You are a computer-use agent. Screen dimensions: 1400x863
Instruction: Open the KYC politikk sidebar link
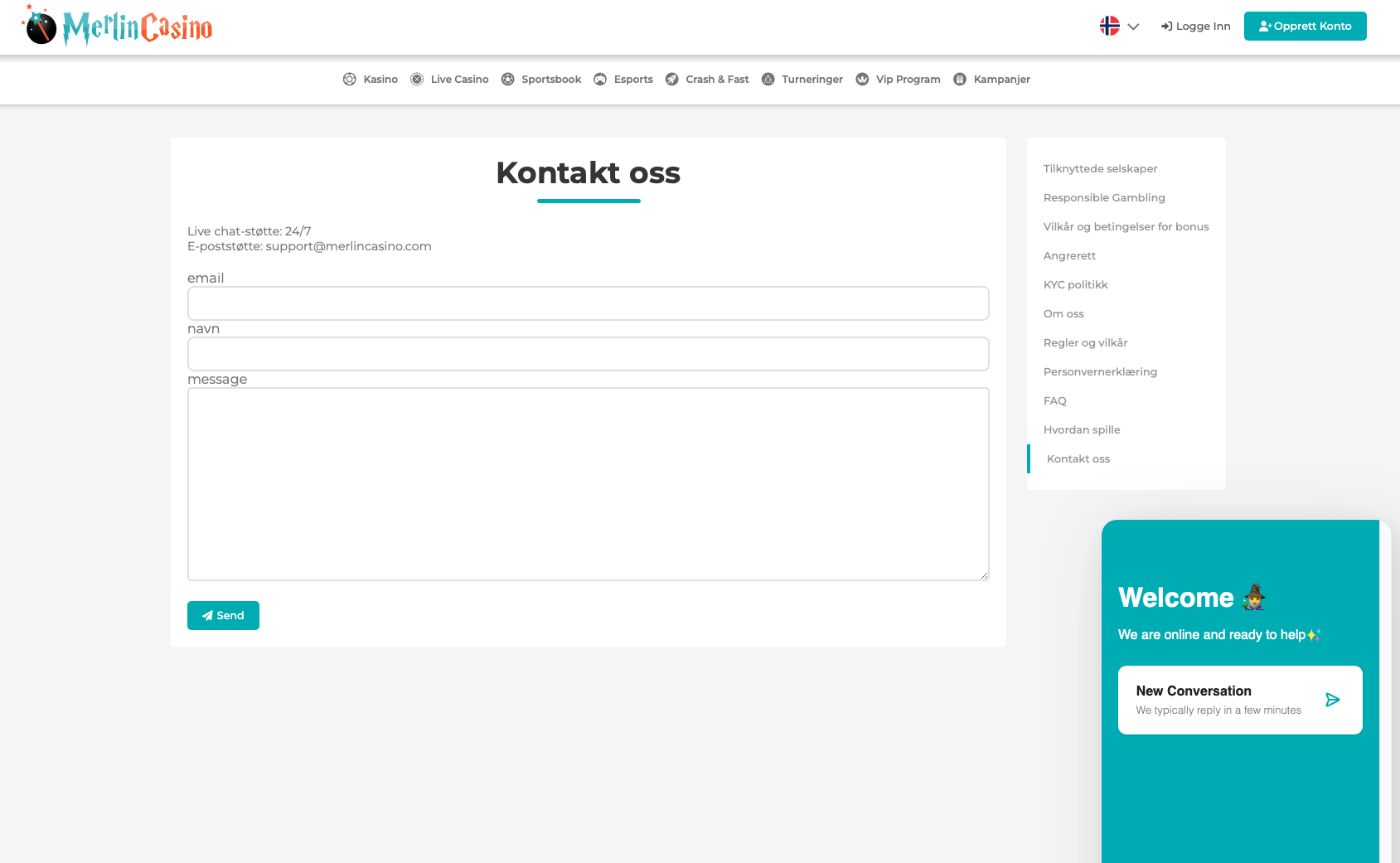point(1075,285)
